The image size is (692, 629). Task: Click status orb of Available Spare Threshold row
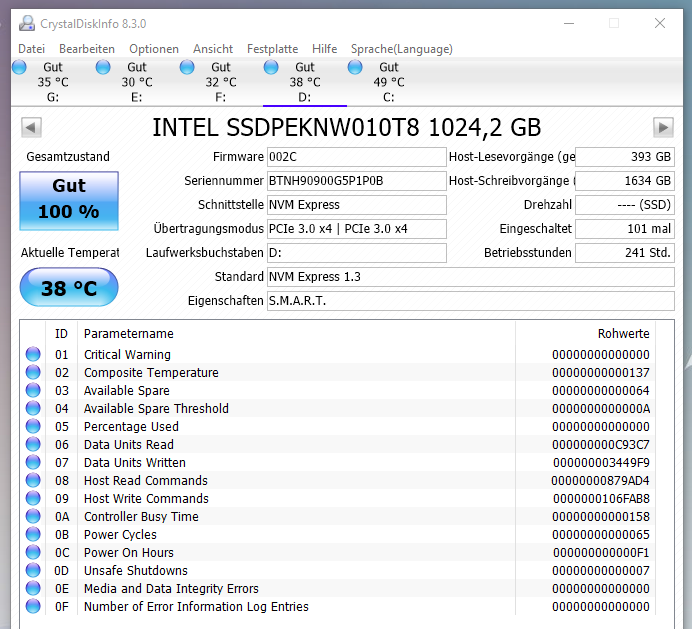coord(33,408)
